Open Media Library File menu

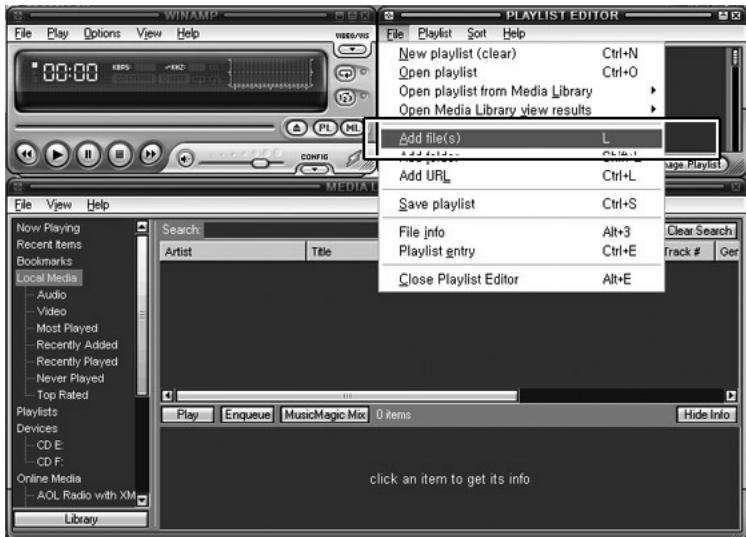(23, 205)
